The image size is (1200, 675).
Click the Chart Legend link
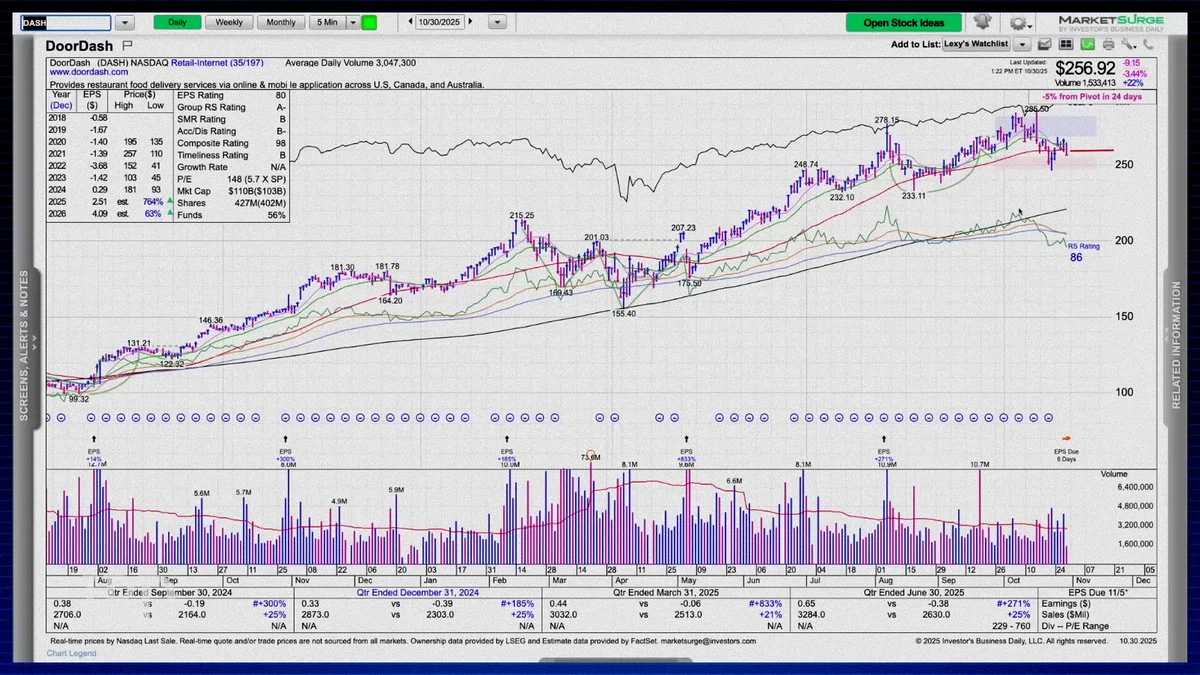(x=72, y=653)
